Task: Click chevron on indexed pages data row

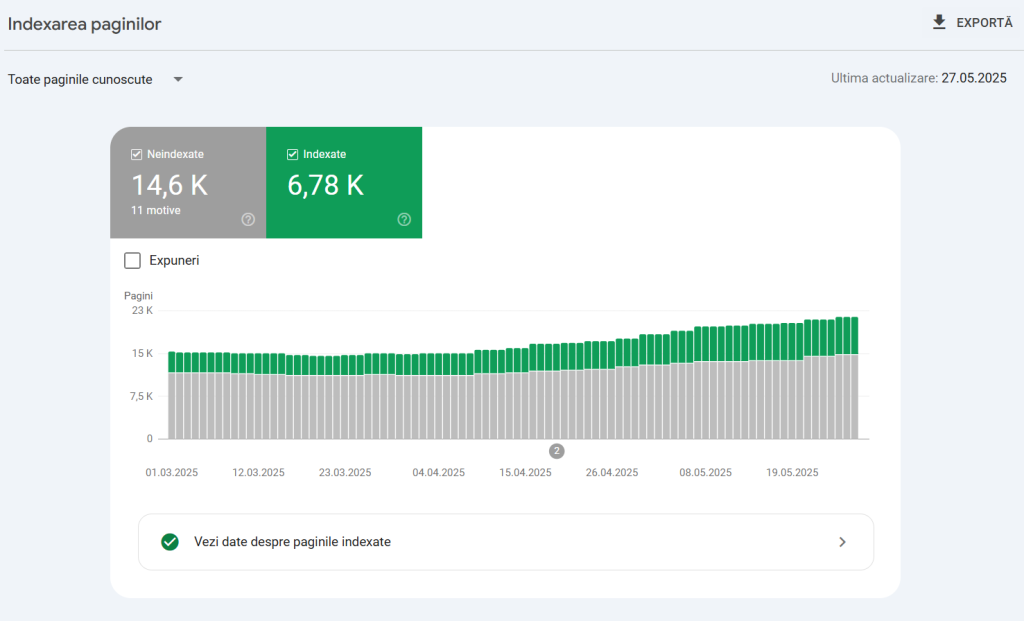Action: coord(842,542)
